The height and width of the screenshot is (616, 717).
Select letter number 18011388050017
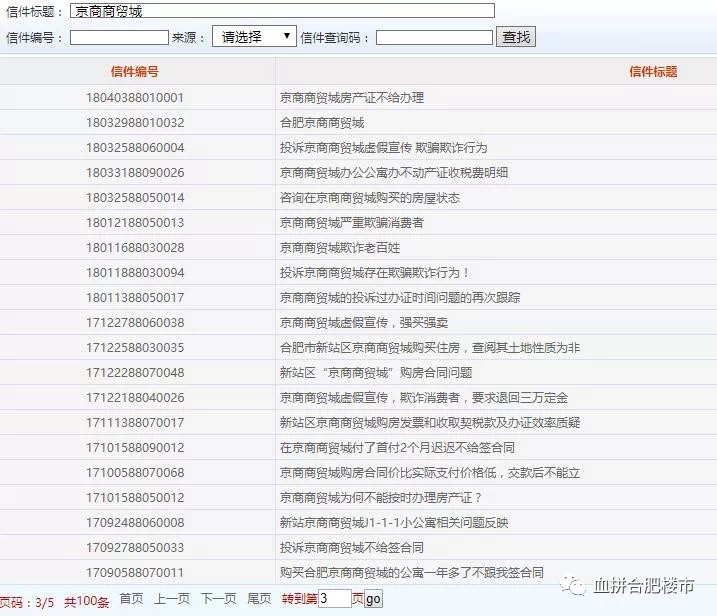135,298
